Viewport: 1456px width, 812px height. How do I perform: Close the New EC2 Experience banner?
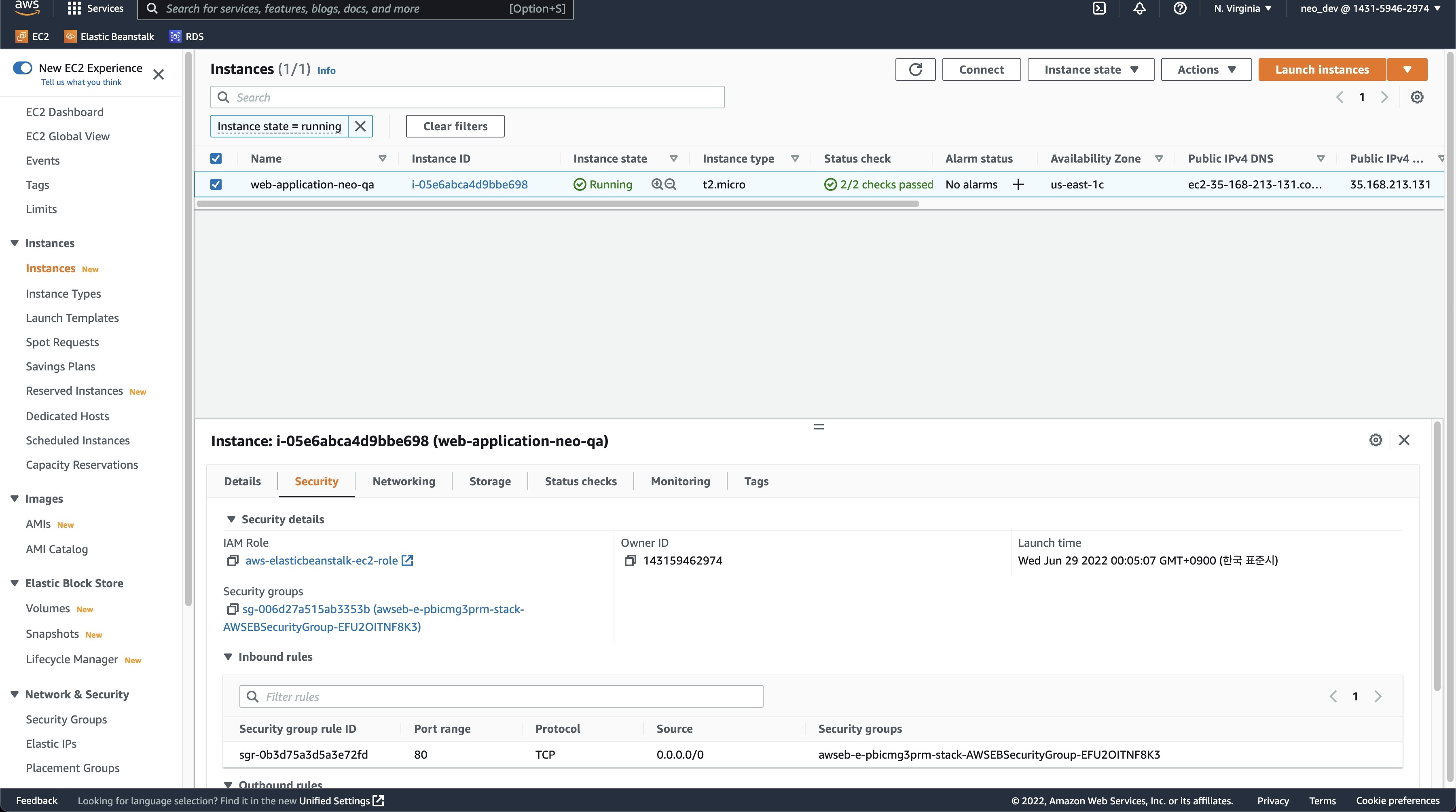[159, 74]
